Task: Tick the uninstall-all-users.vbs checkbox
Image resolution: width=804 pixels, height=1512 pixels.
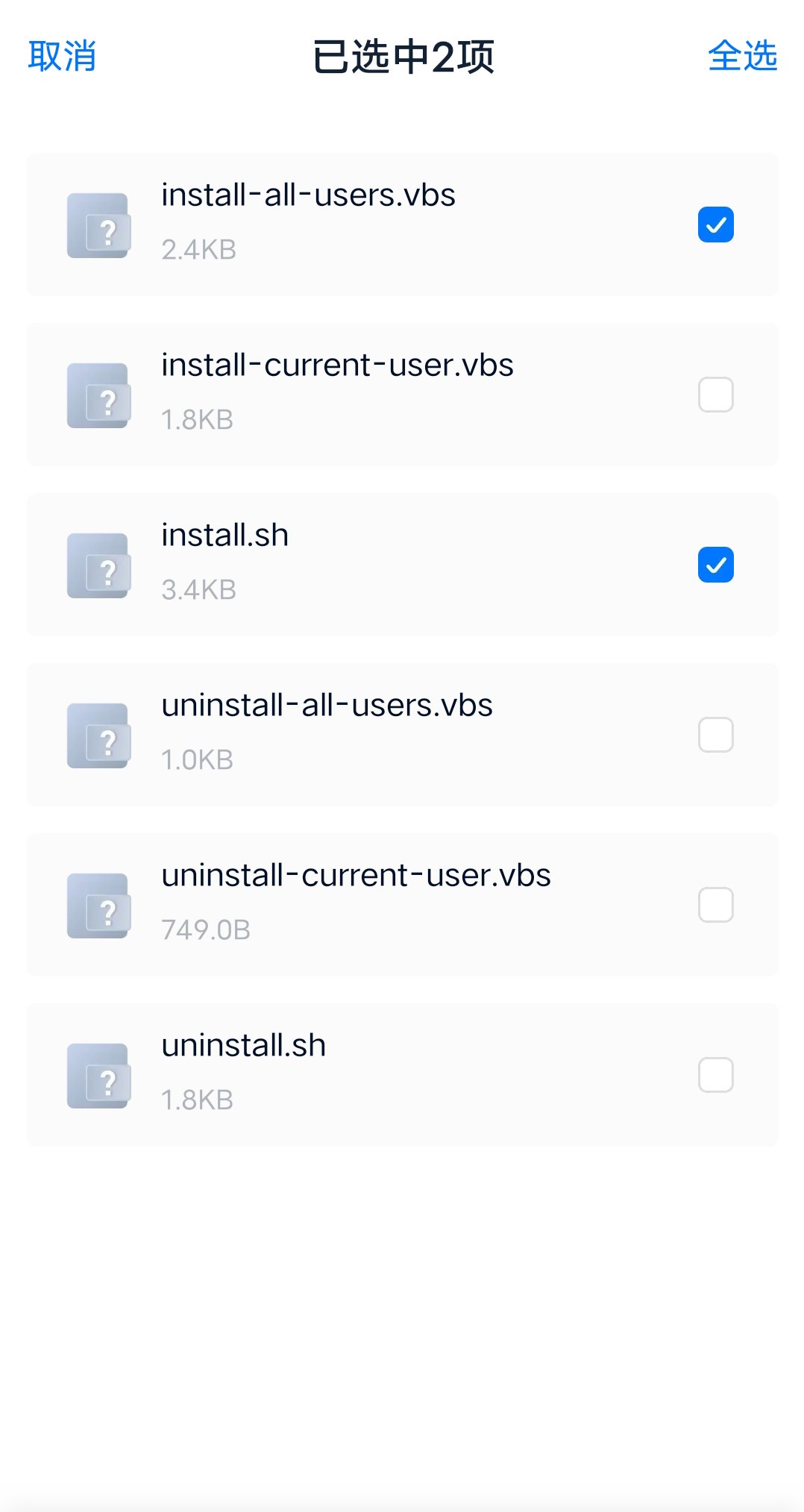Action: 715,735
